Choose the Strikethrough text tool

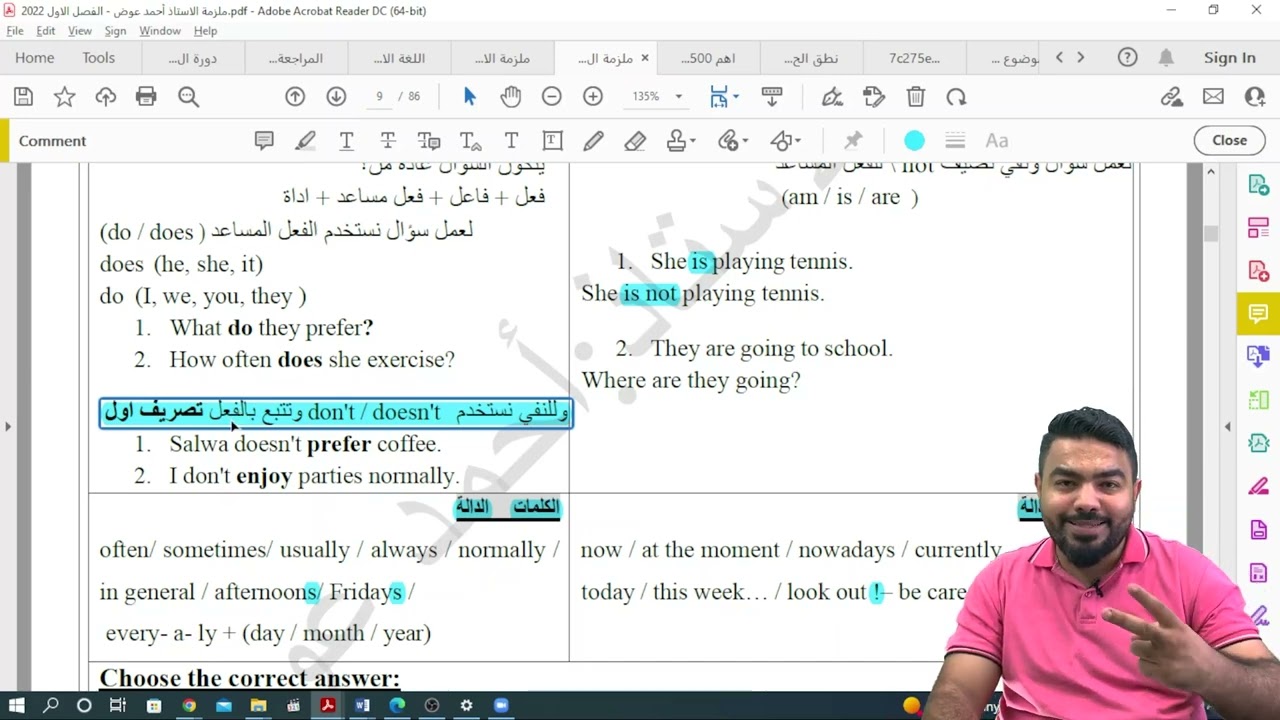click(x=388, y=141)
